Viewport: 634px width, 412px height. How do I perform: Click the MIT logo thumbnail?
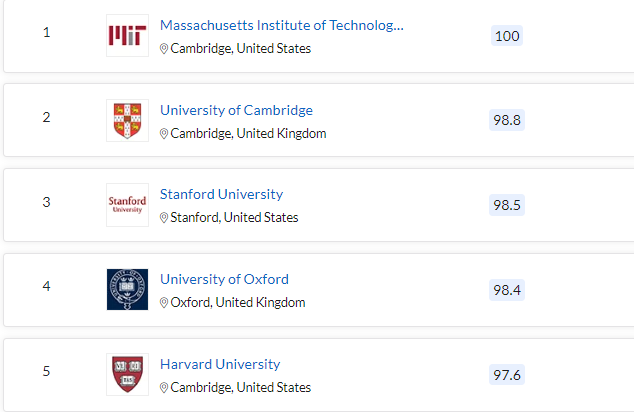(x=127, y=36)
